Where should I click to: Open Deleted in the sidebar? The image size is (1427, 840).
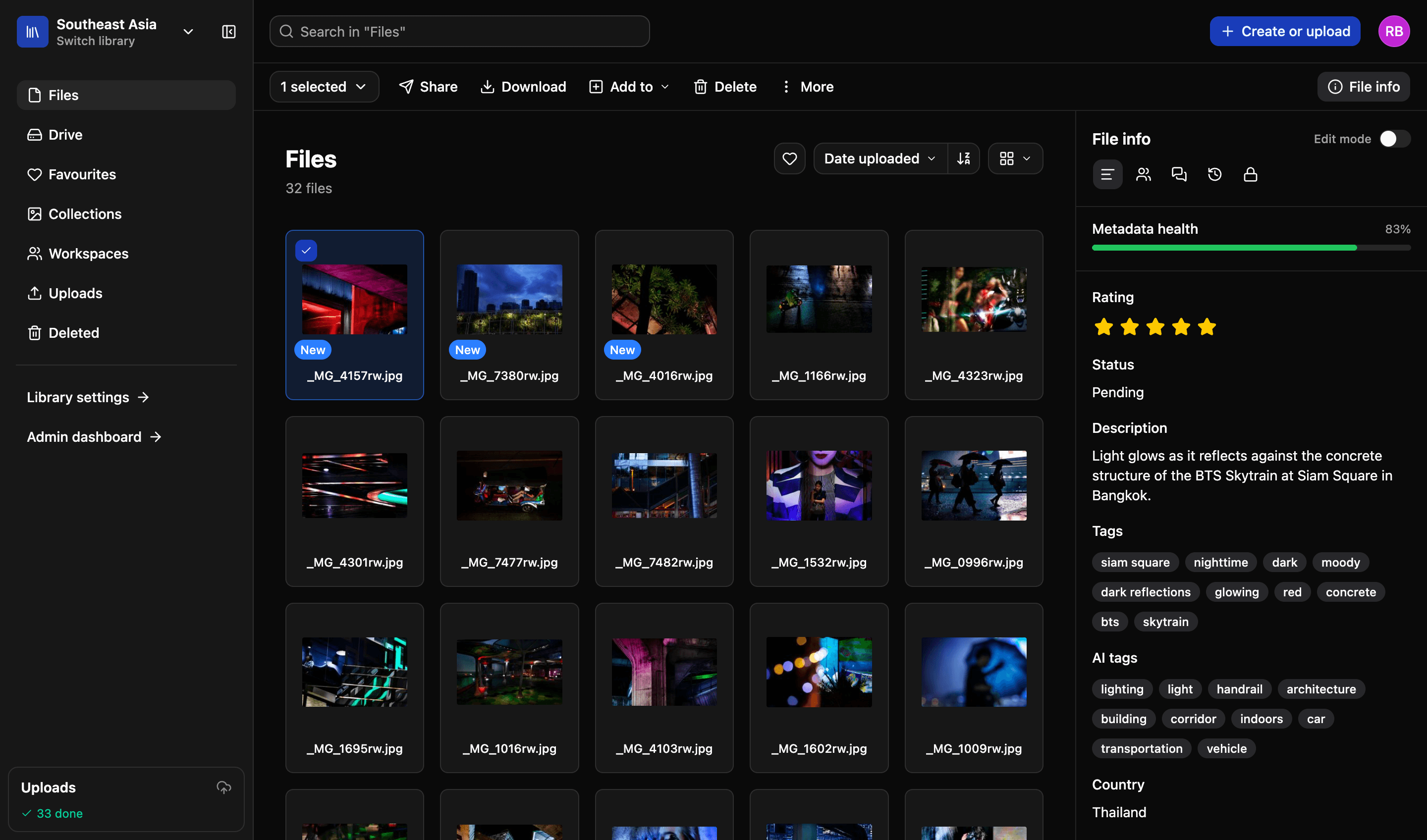point(126,333)
